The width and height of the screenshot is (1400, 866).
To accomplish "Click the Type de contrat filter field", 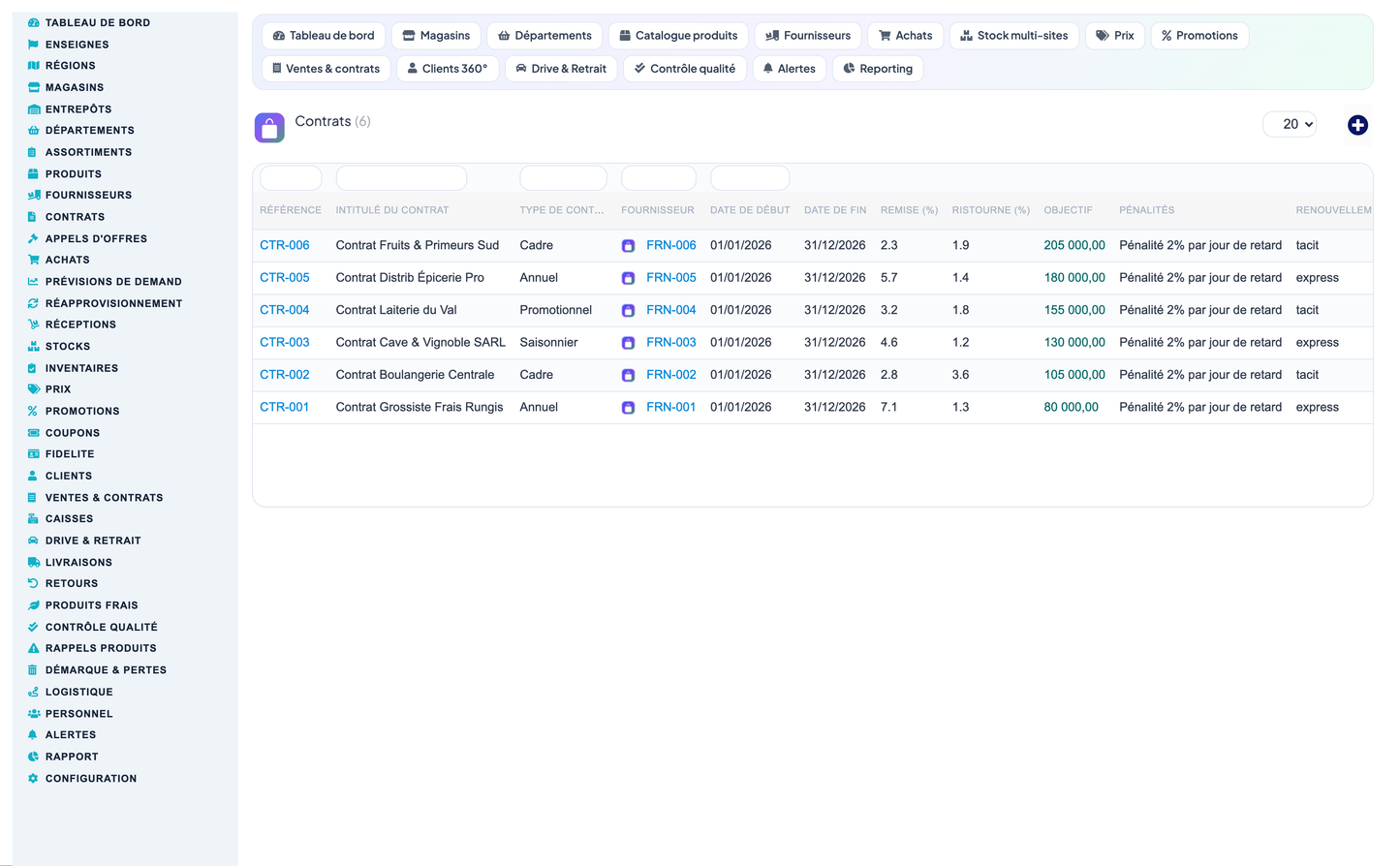I will tap(563, 178).
